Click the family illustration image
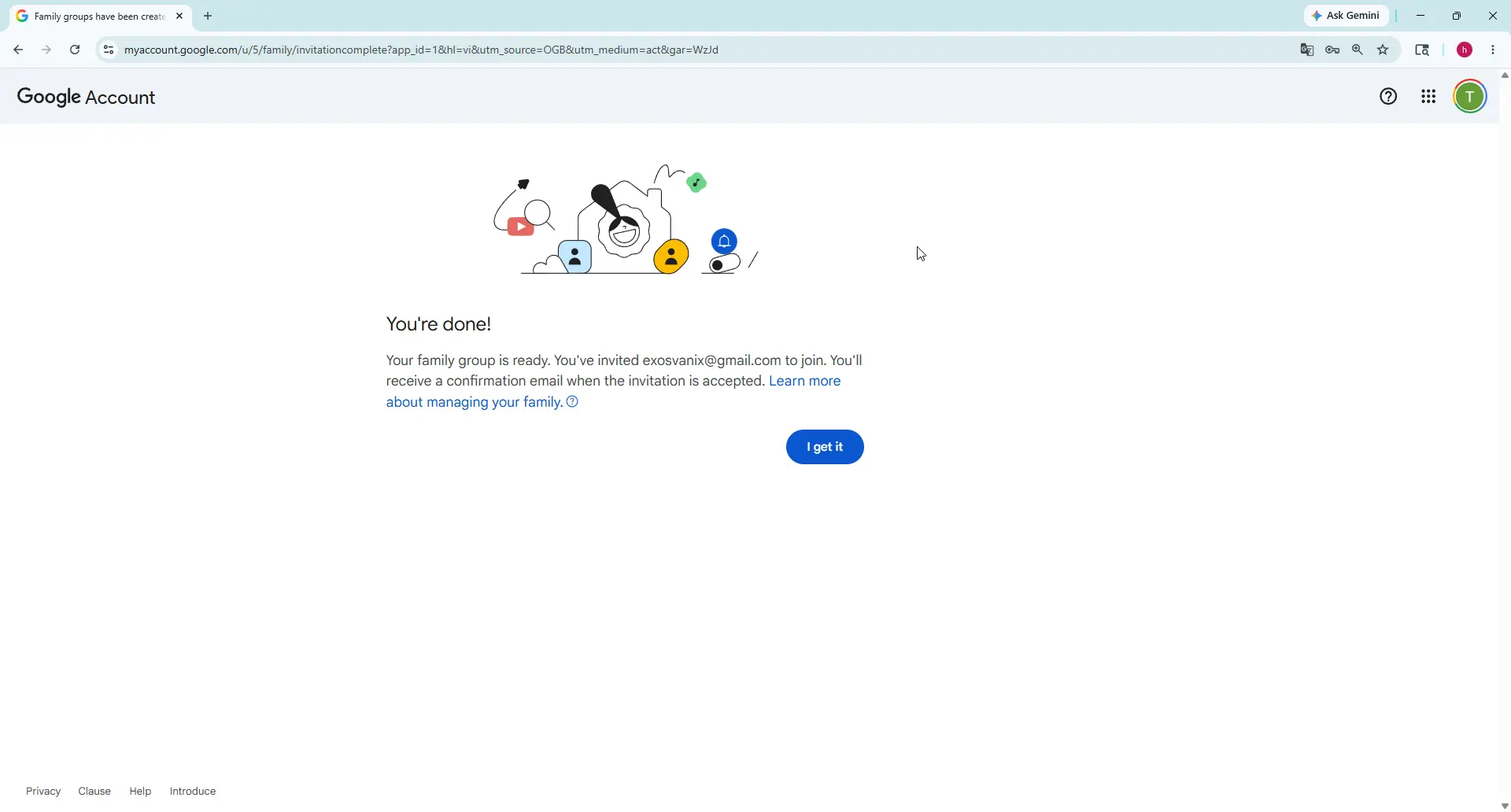1511x812 pixels. click(626, 220)
